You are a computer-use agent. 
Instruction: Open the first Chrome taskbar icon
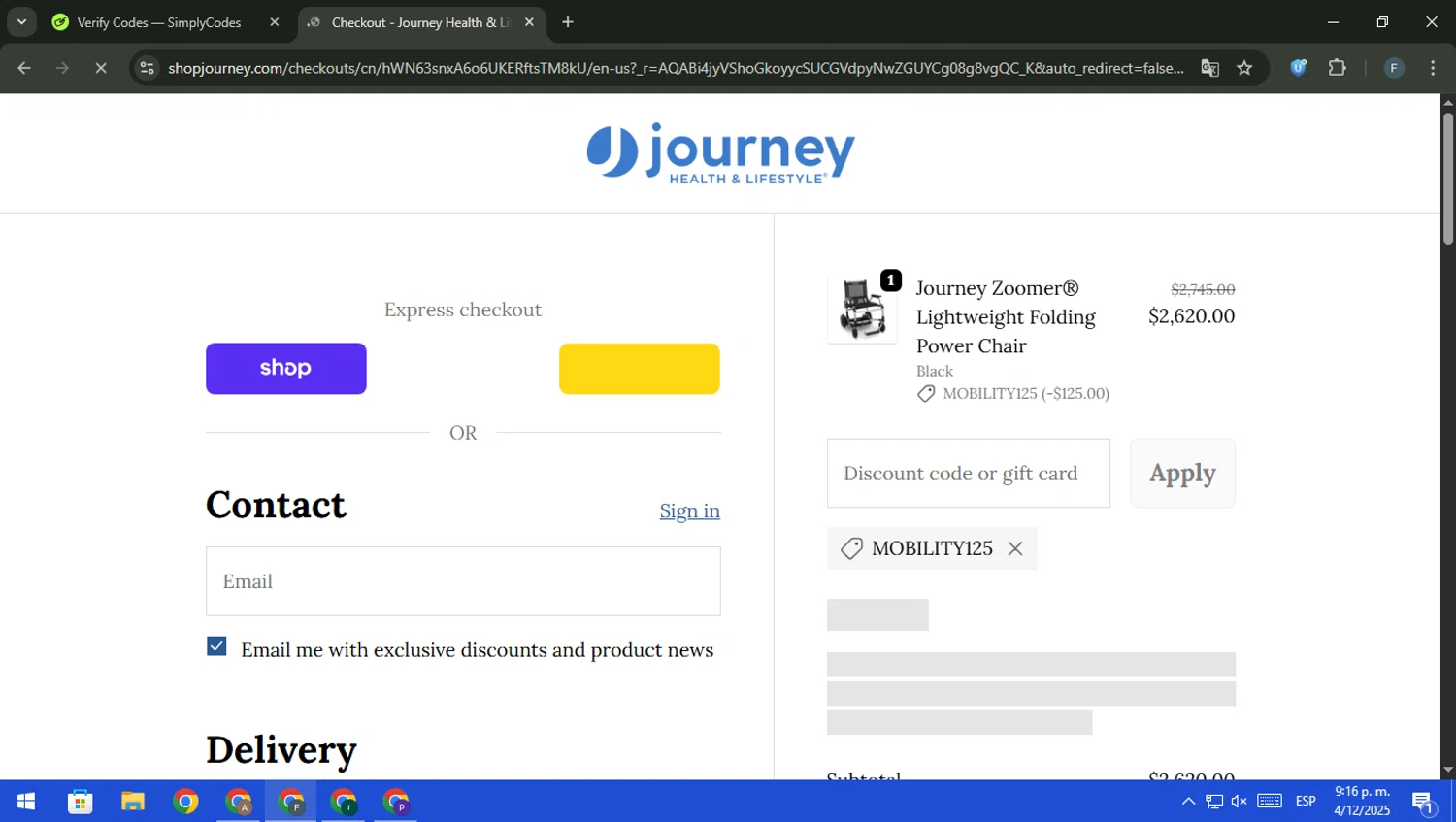tap(185, 802)
